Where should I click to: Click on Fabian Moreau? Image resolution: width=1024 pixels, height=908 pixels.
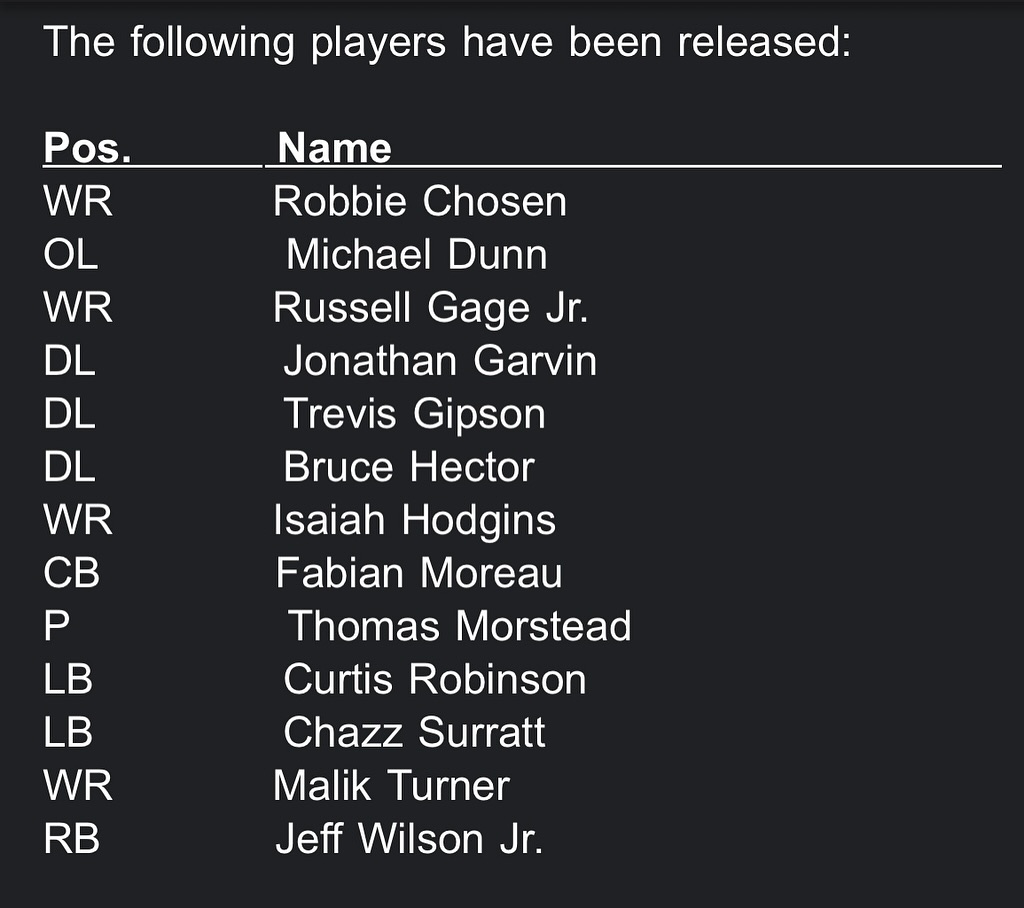point(419,573)
